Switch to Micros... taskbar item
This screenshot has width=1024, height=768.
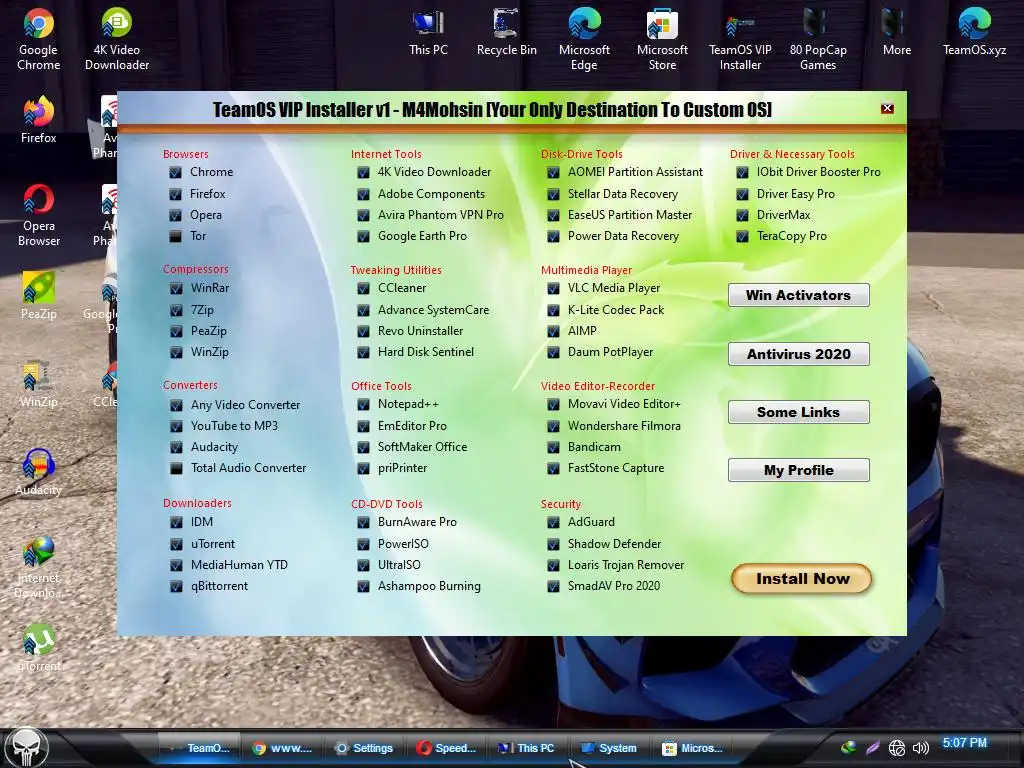(x=692, y=748)
